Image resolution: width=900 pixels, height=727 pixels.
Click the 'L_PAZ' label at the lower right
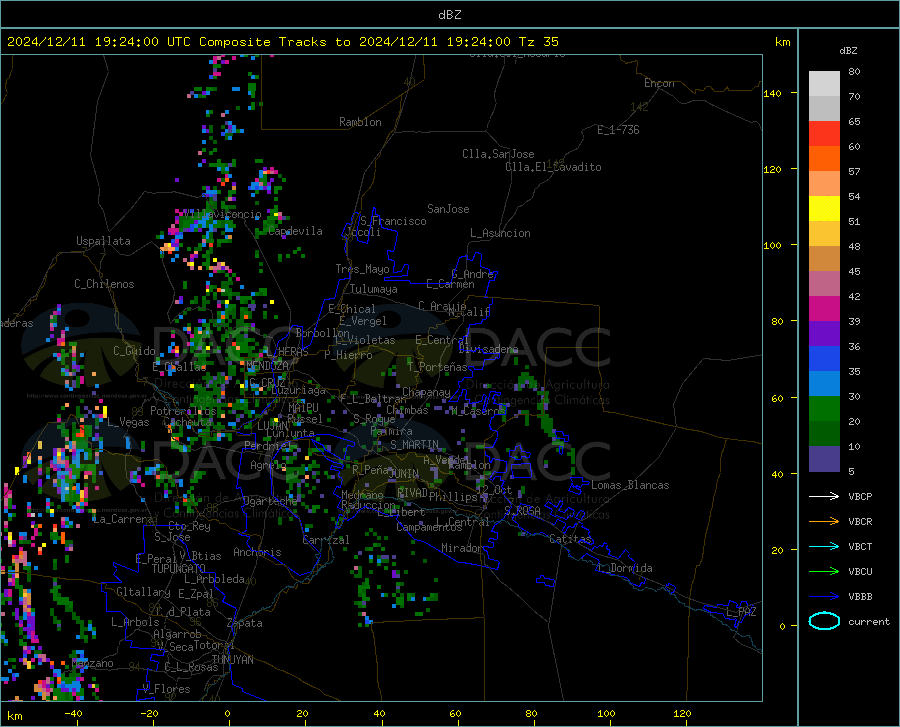coord(741,612)
